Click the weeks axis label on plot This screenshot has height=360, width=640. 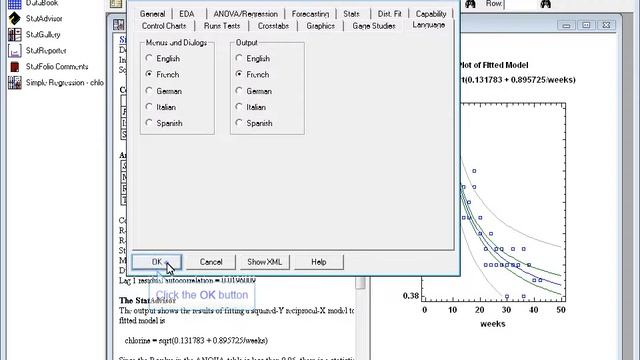493,324
